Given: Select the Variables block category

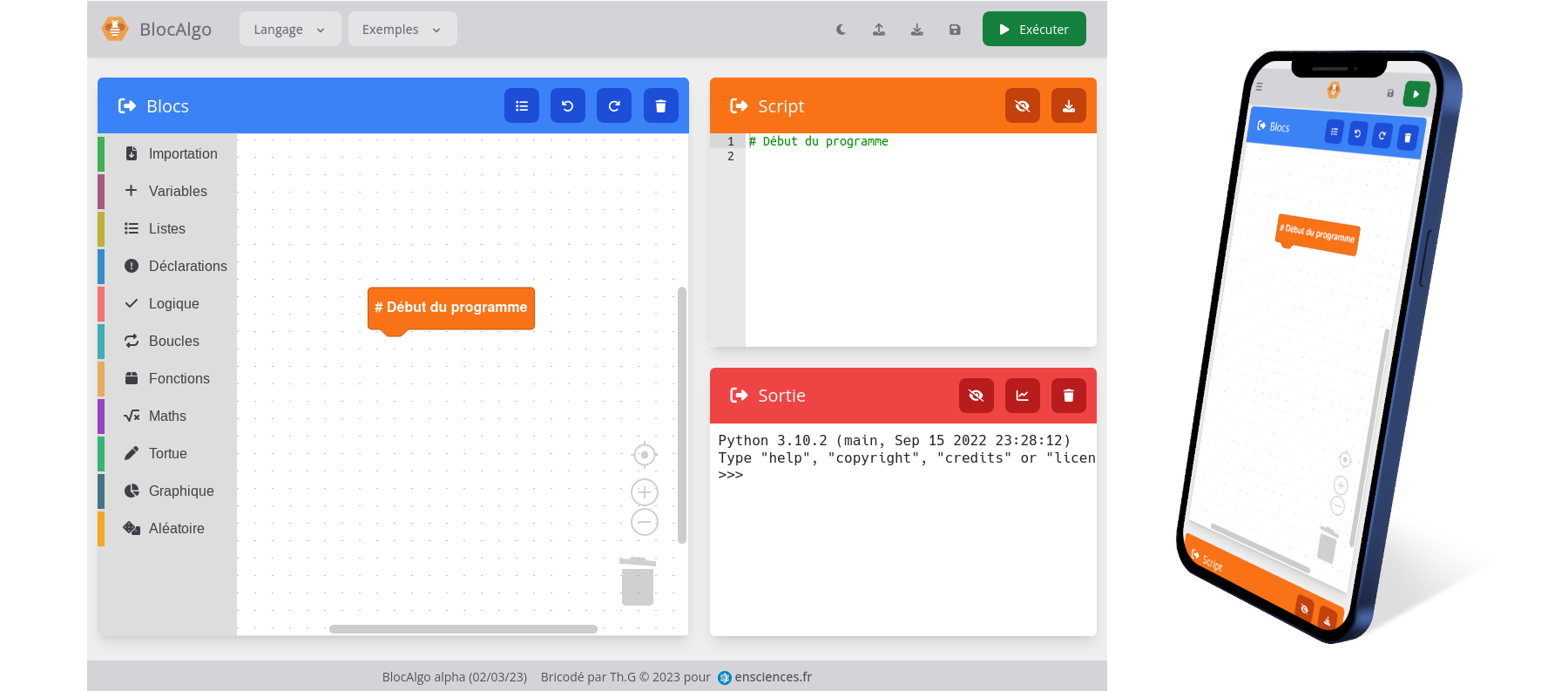Looking at the screenshot, I should point(178,191).
